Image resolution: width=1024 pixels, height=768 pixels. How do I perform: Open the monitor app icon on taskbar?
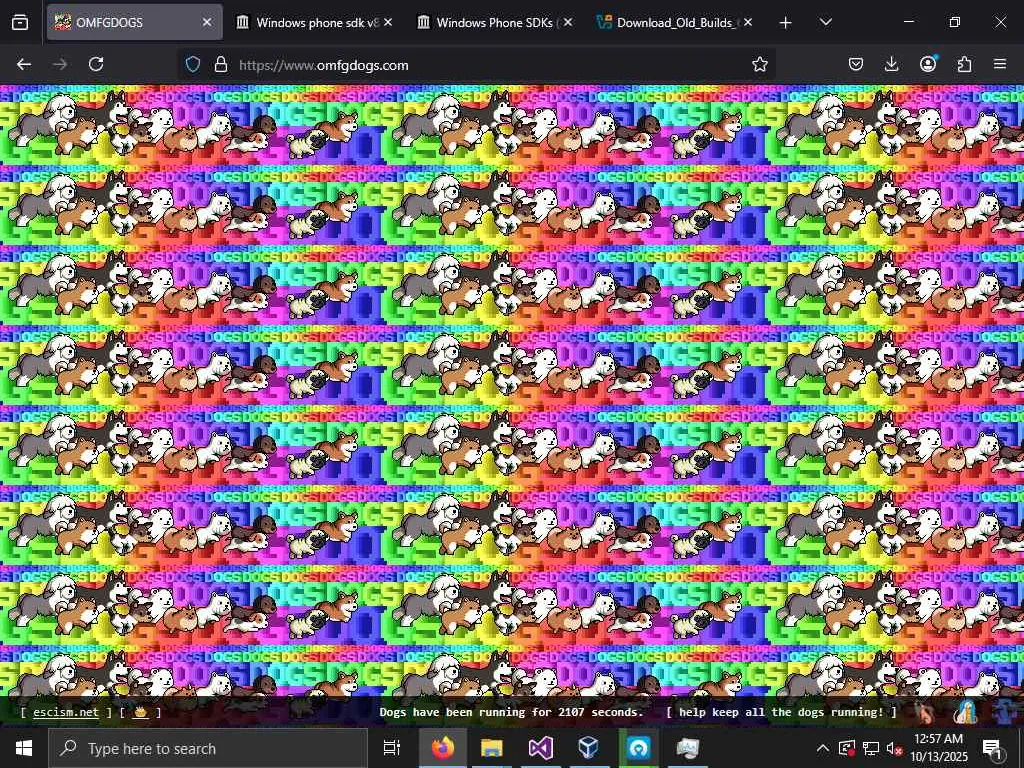pyautogui.click(x=686, y=748)
